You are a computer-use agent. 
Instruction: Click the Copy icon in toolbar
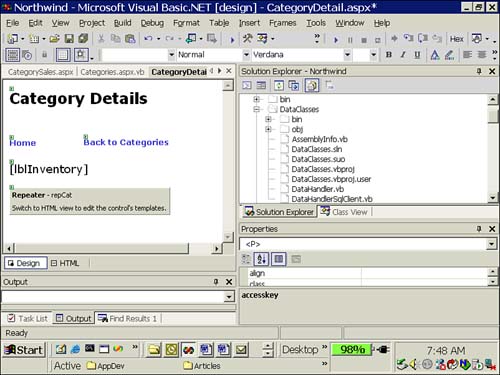(115, 39)
